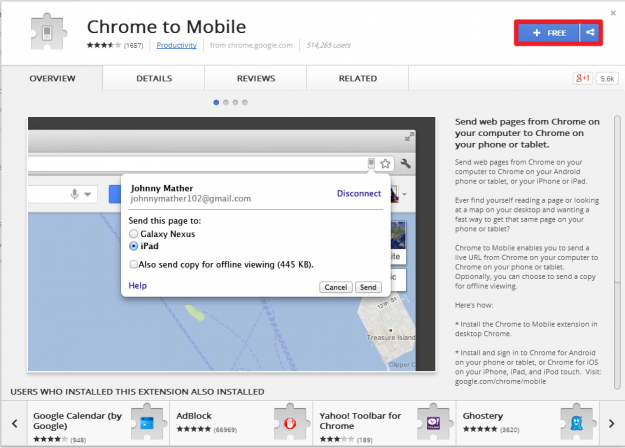Open the Productivity category link
Image resolution: width=625 pixels, height=448 pixels.
point(177,45)
